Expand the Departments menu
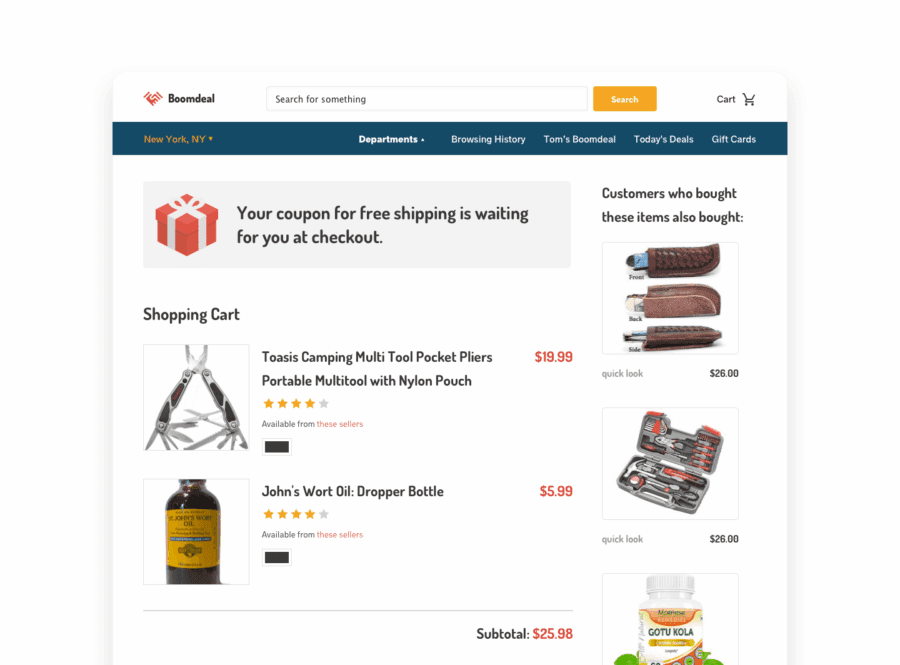The height and width of the screenshot is (665, 900). pyautogui.click(x=391, y=139)
